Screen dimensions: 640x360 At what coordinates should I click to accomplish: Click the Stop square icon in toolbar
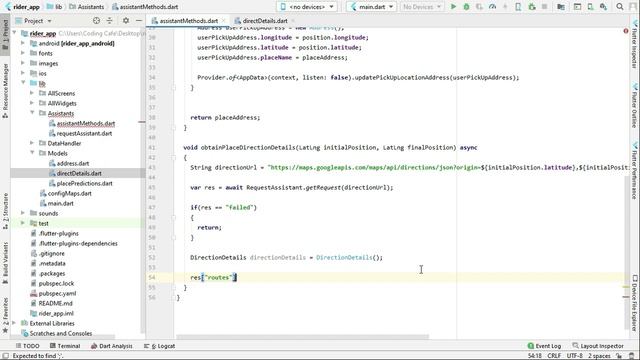[544, 7]
